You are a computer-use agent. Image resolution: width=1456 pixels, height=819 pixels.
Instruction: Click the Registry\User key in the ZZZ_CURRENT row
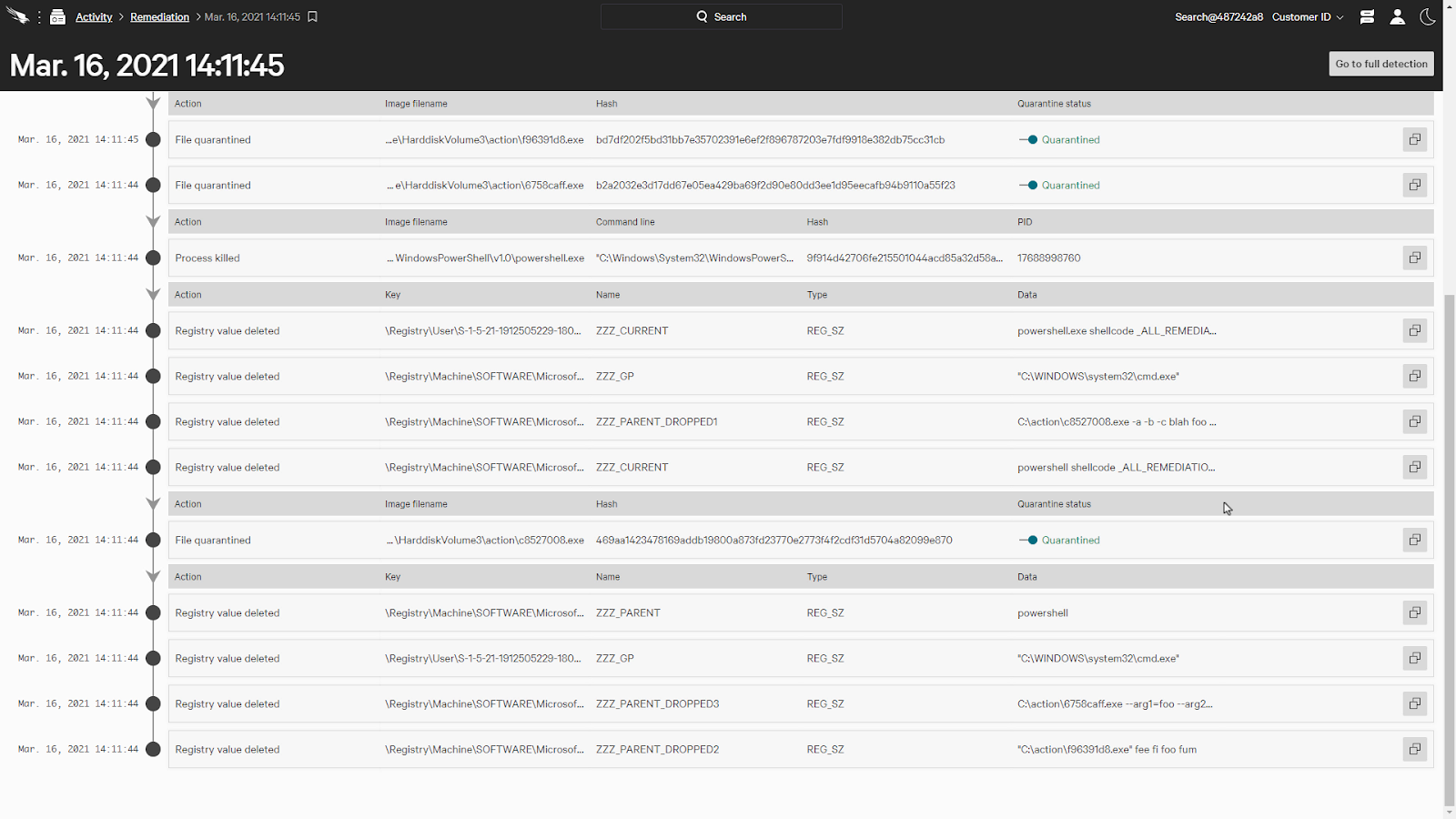(x=483, y=330)
